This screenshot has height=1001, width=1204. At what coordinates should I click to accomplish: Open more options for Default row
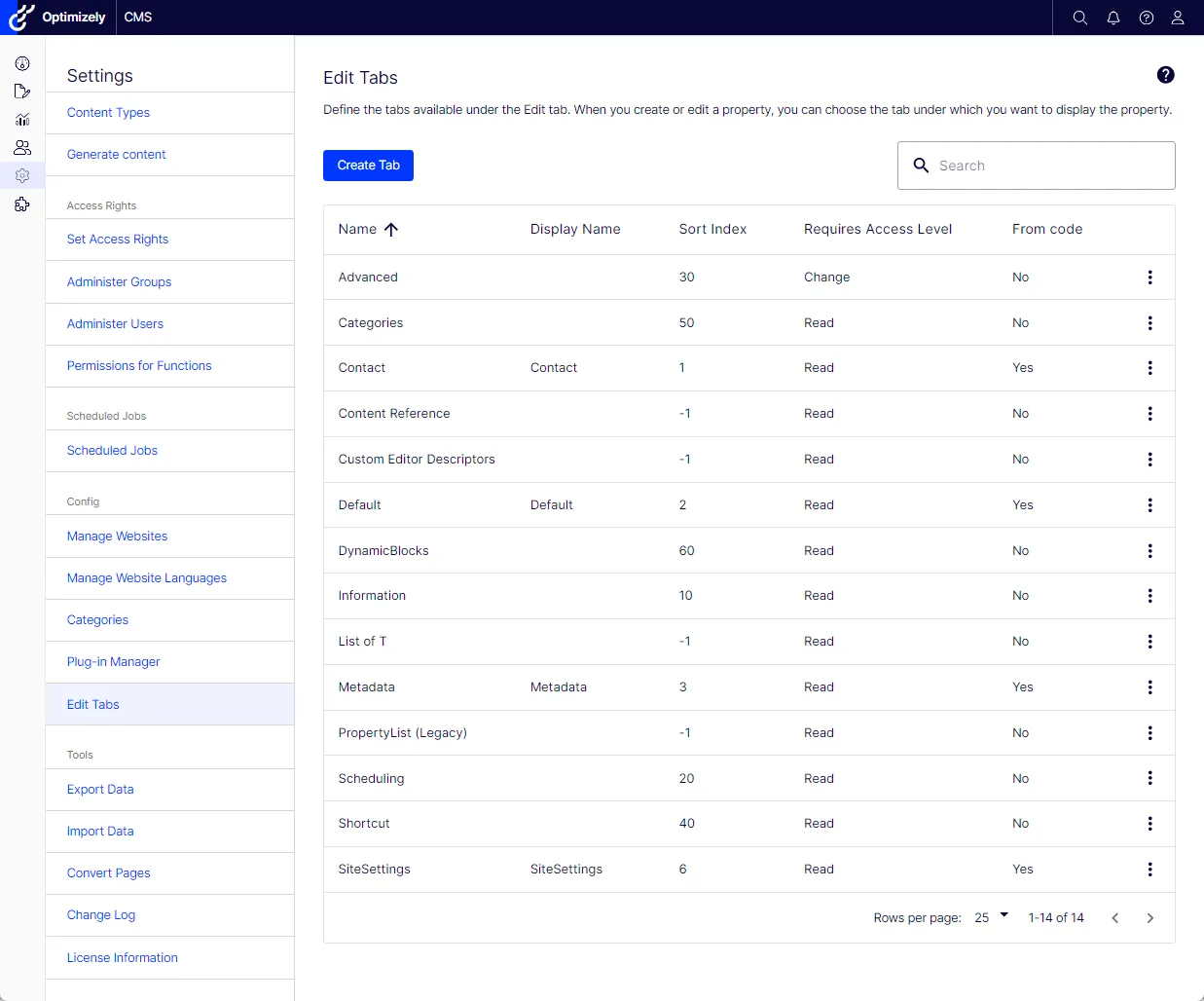[1150, 505]
